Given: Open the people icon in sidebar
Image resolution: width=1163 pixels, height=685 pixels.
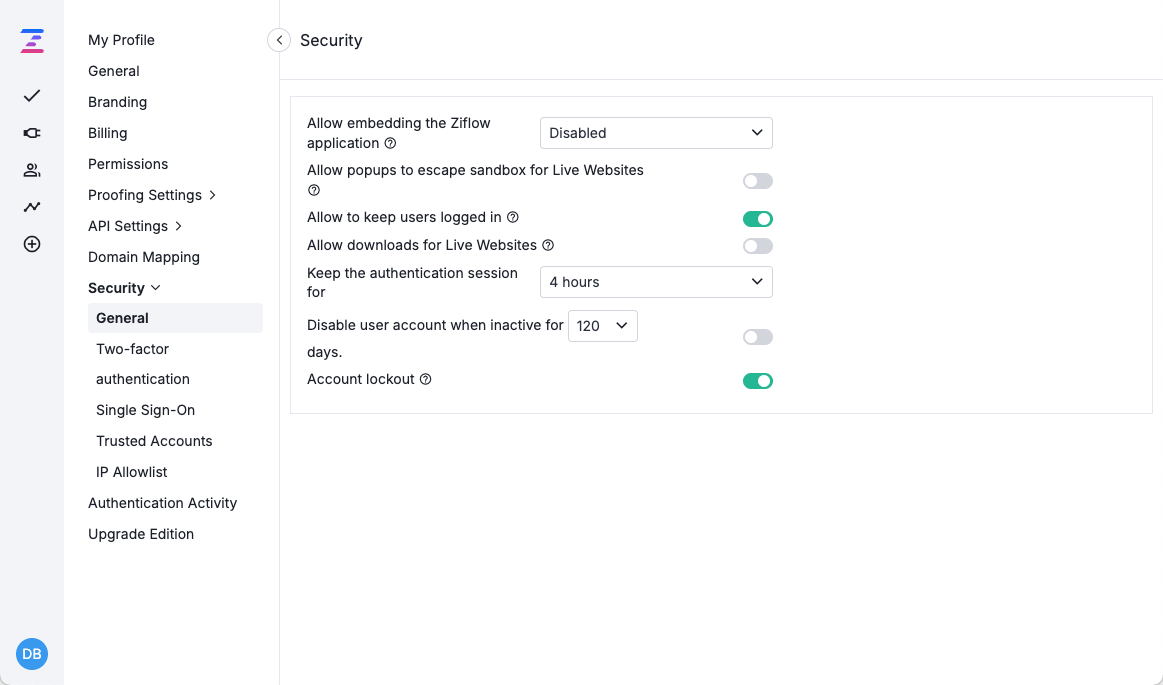Looking at the screenshot, I should click(x=32, y=170).
